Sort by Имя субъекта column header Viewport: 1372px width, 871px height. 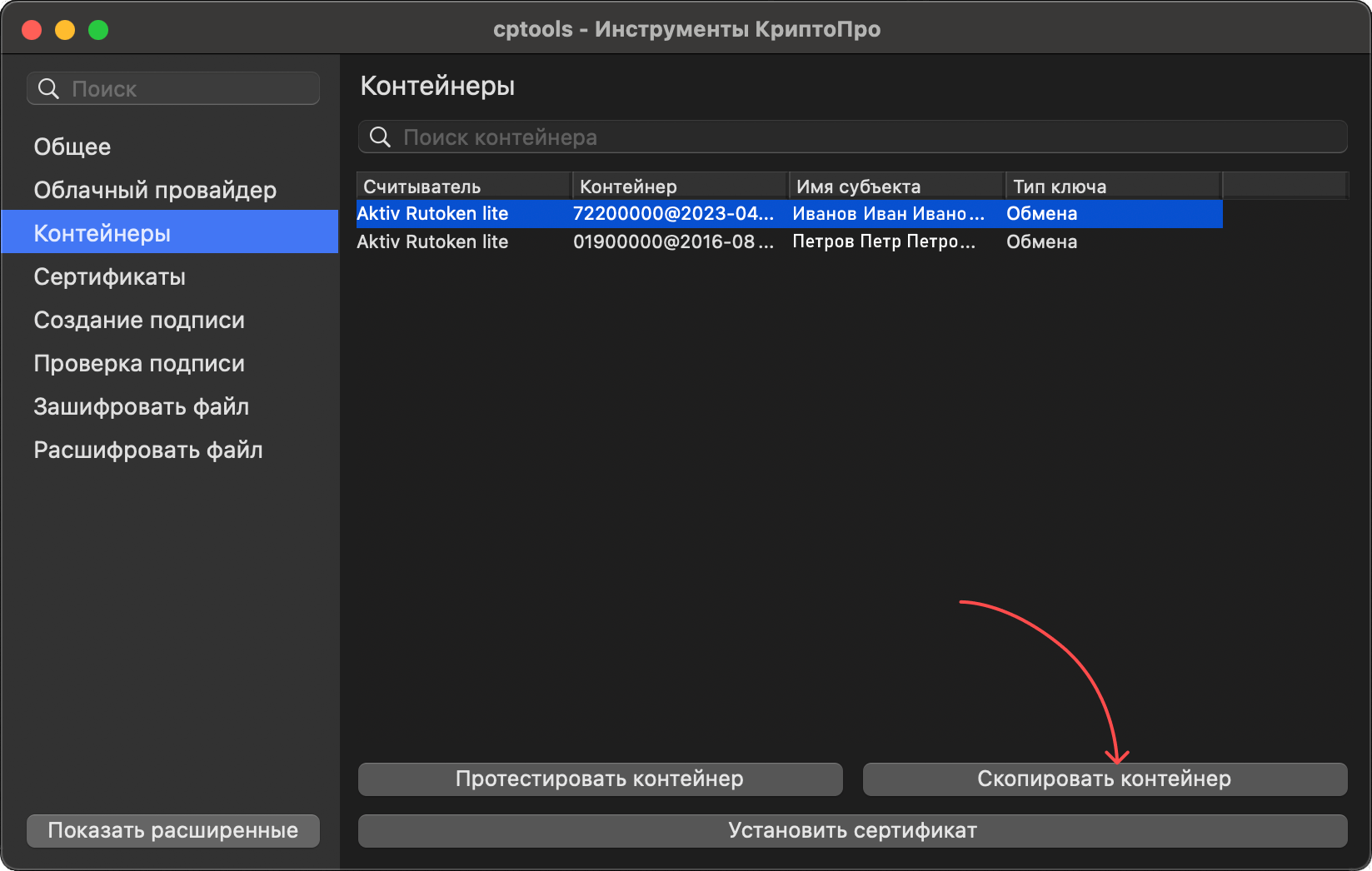tap(897, 187)
